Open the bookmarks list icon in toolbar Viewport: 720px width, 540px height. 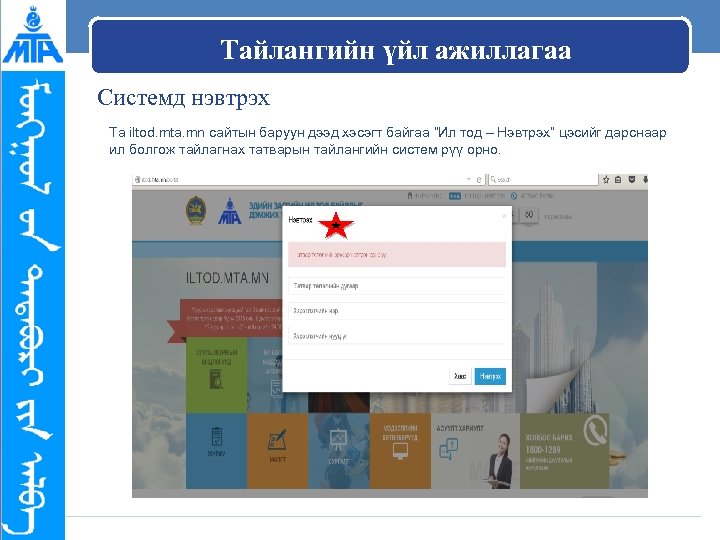click(x=618, y=180)
